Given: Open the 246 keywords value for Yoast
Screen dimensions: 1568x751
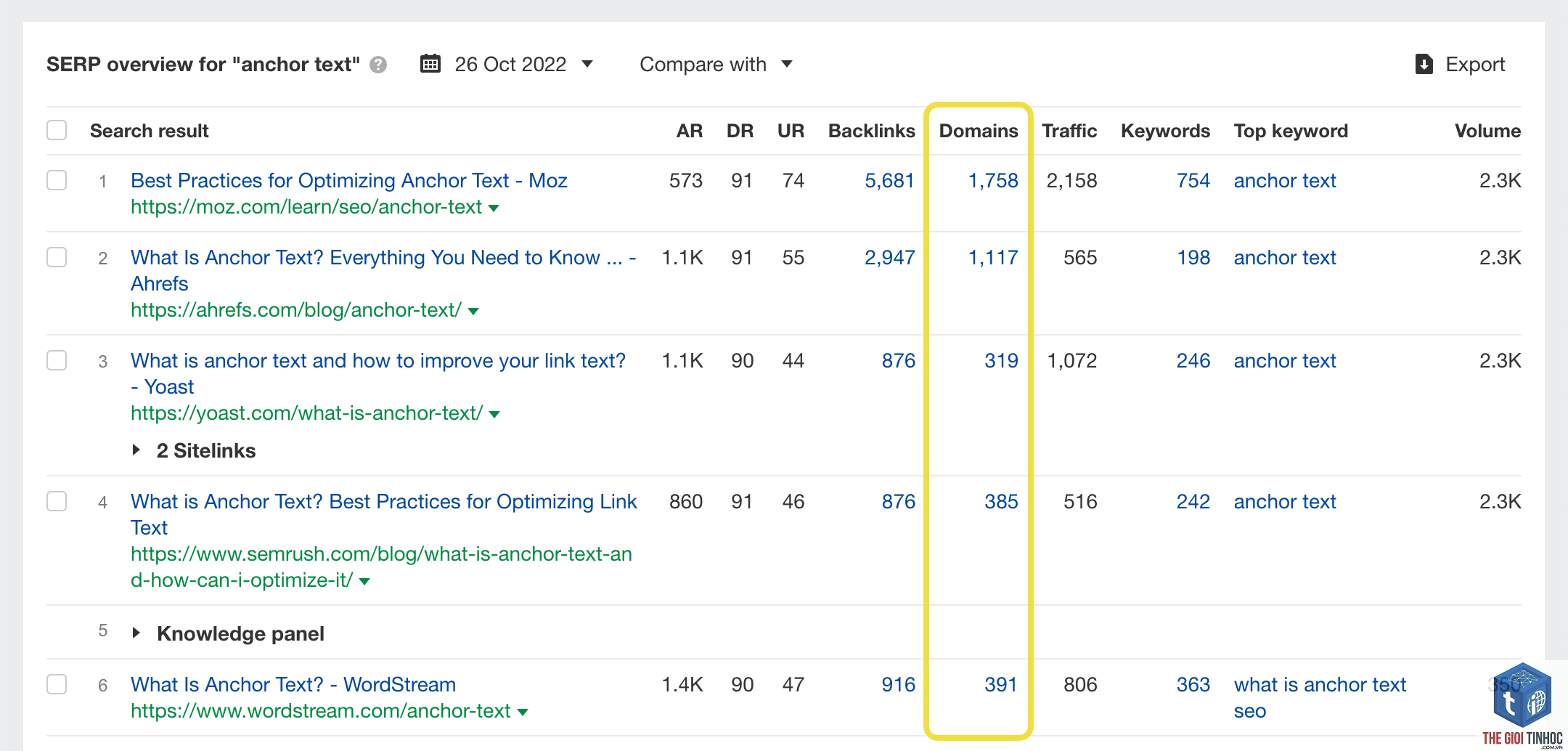Looking at the screenshot, I should (1193, 360).
